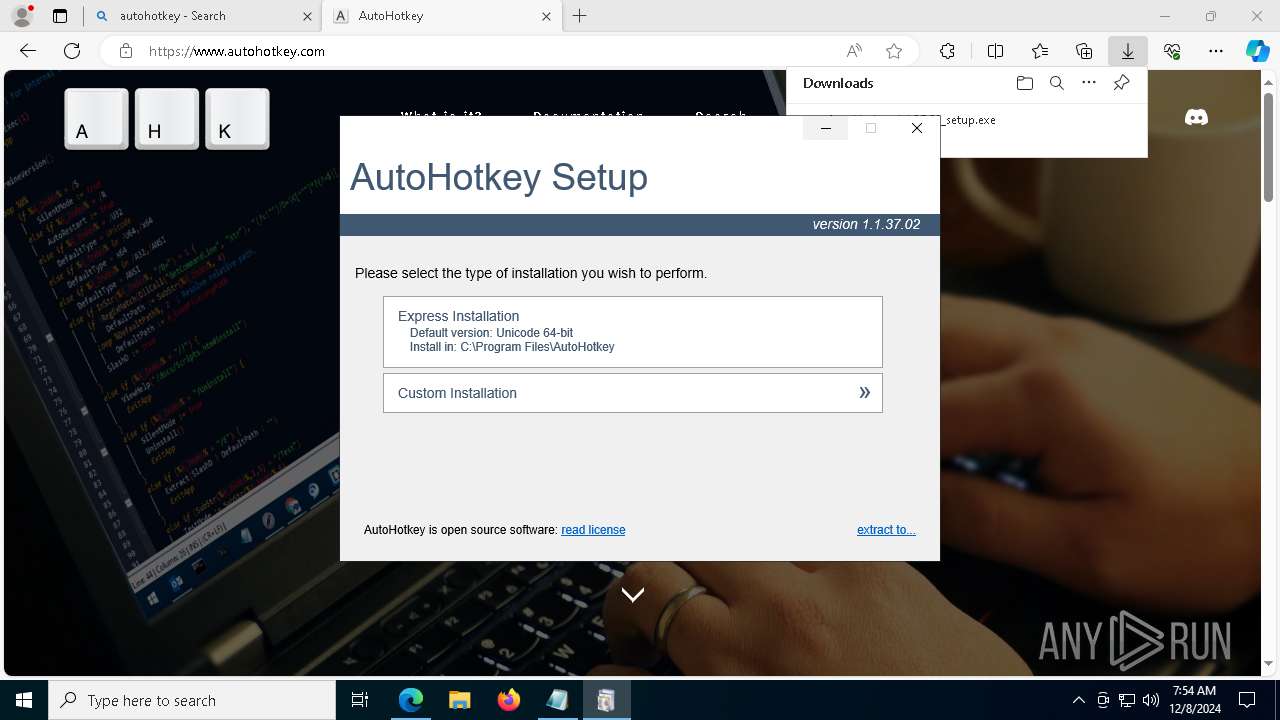Click the scroll-down chevron on page
1280x720 pixels.
click(x=632, y=594)
